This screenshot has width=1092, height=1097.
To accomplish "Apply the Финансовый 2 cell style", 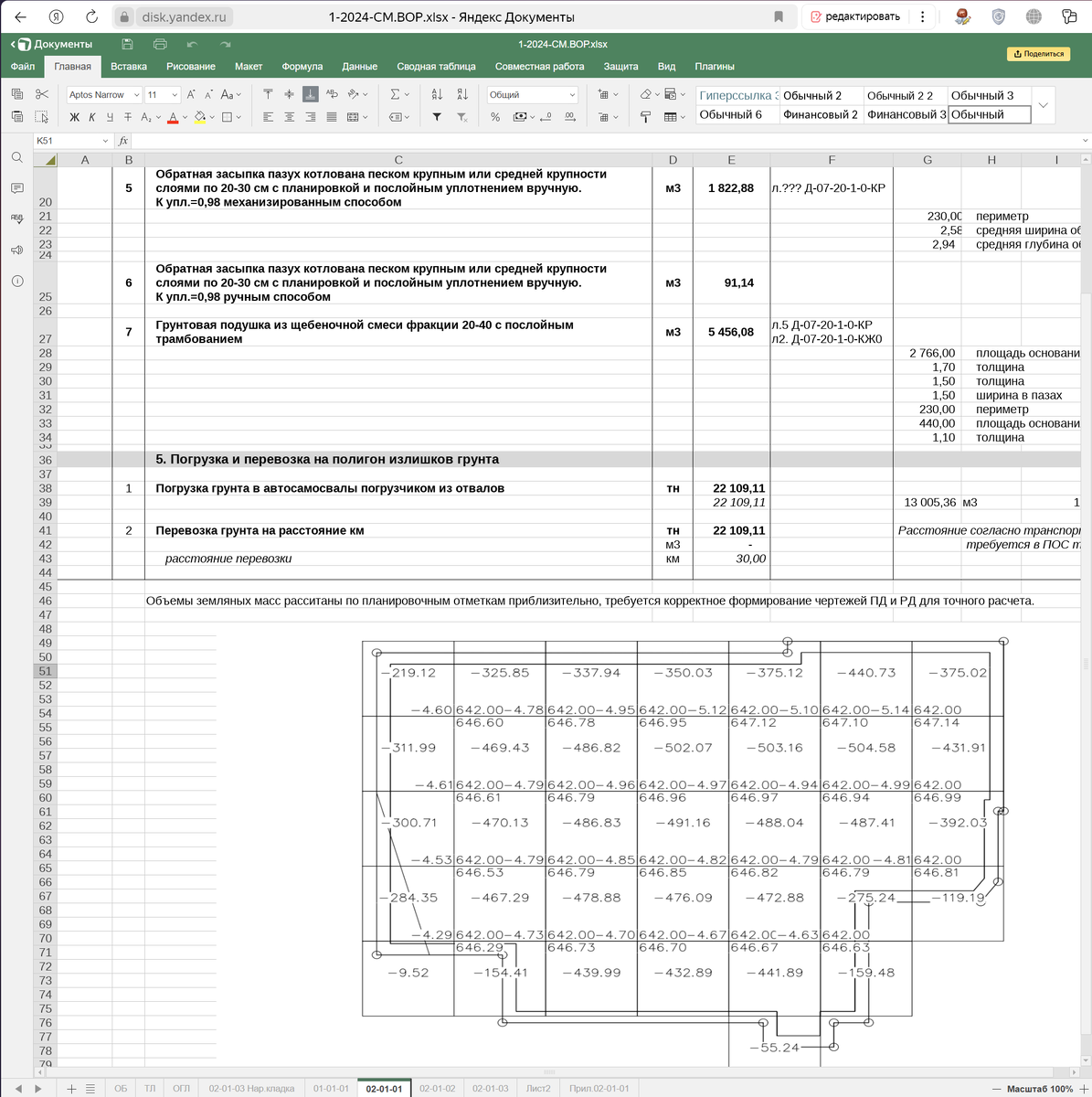I will pos(821,114).
